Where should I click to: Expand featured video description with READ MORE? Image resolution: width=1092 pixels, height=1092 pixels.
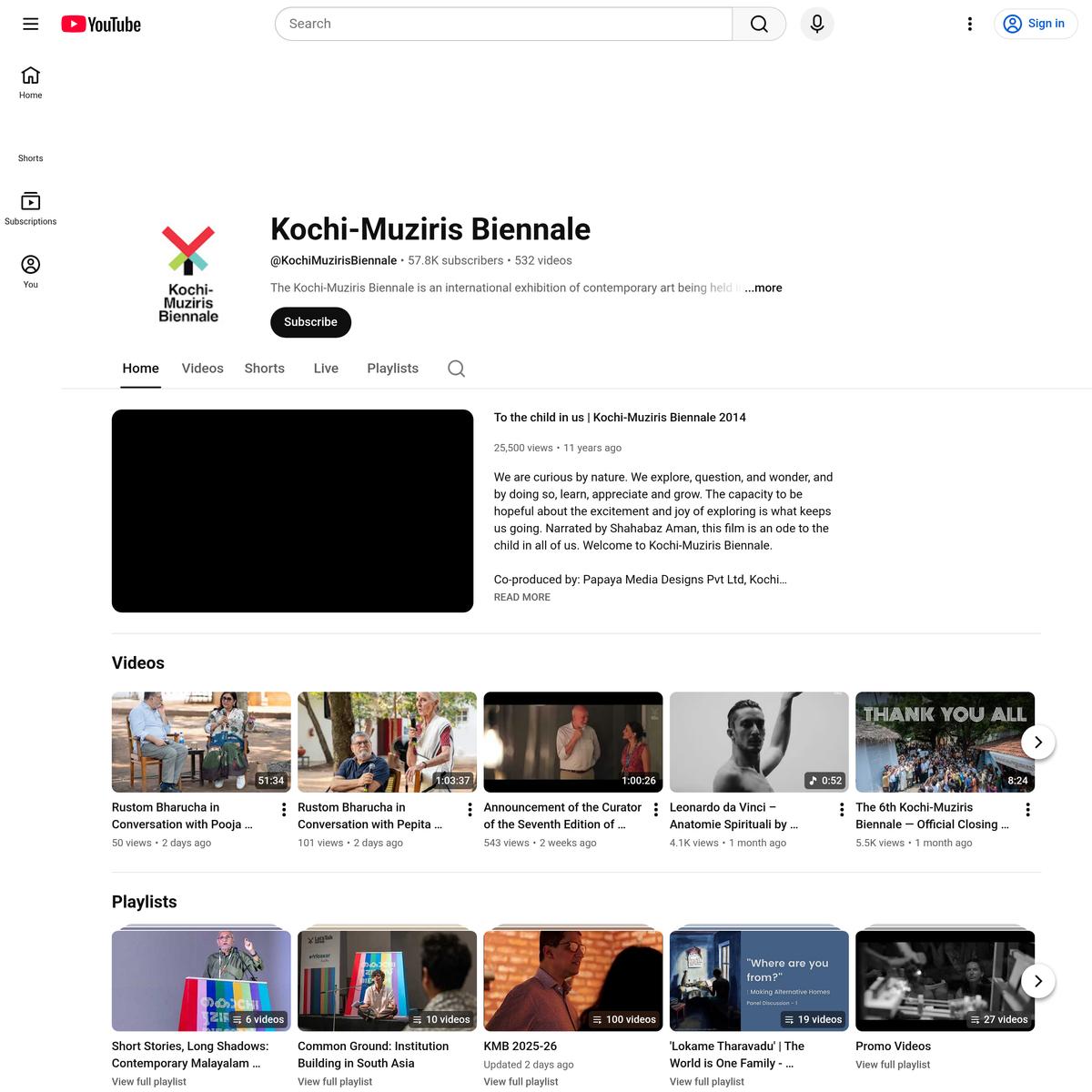522,597
